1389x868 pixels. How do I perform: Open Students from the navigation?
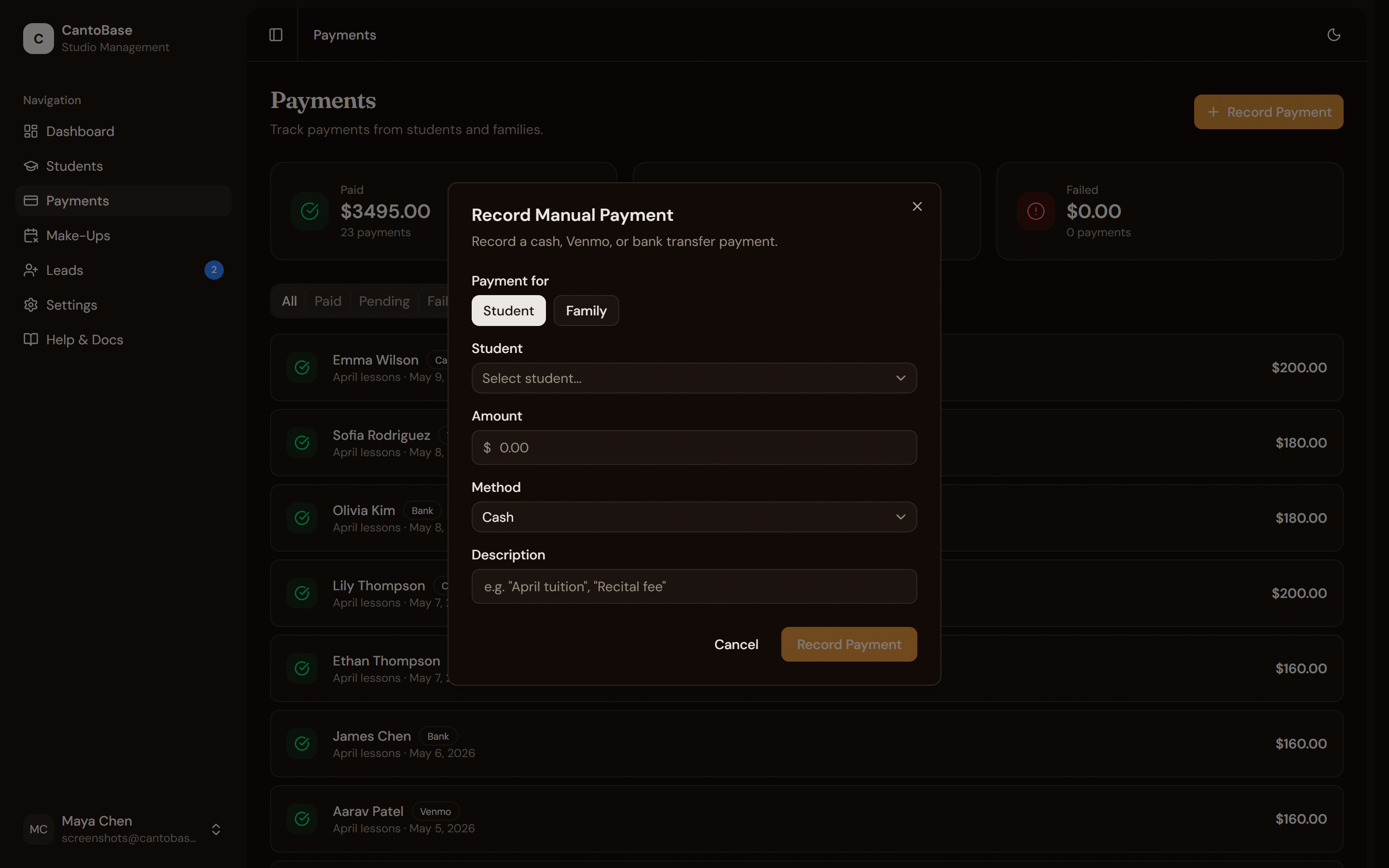click(x=123, y=166)
